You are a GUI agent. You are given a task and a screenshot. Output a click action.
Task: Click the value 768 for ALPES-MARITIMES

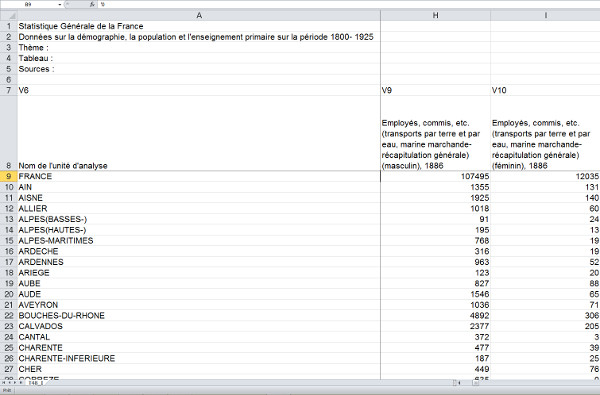(x=435, y=241)
